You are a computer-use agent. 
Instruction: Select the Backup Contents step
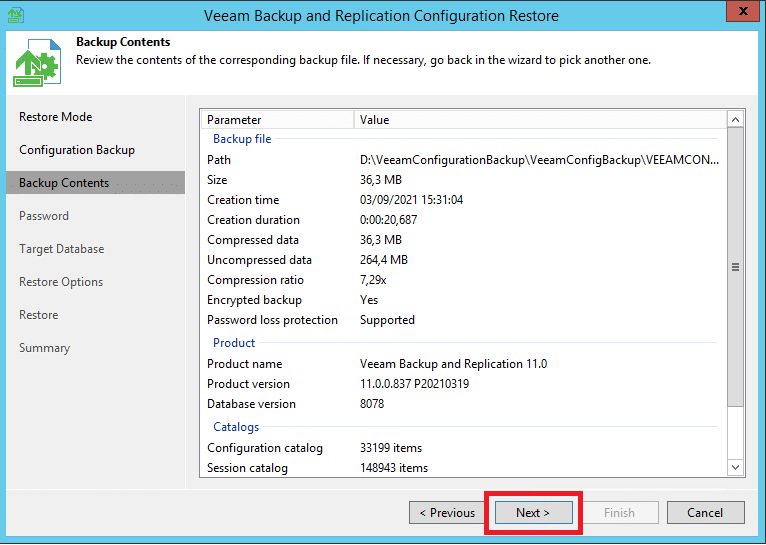[95, 183]
